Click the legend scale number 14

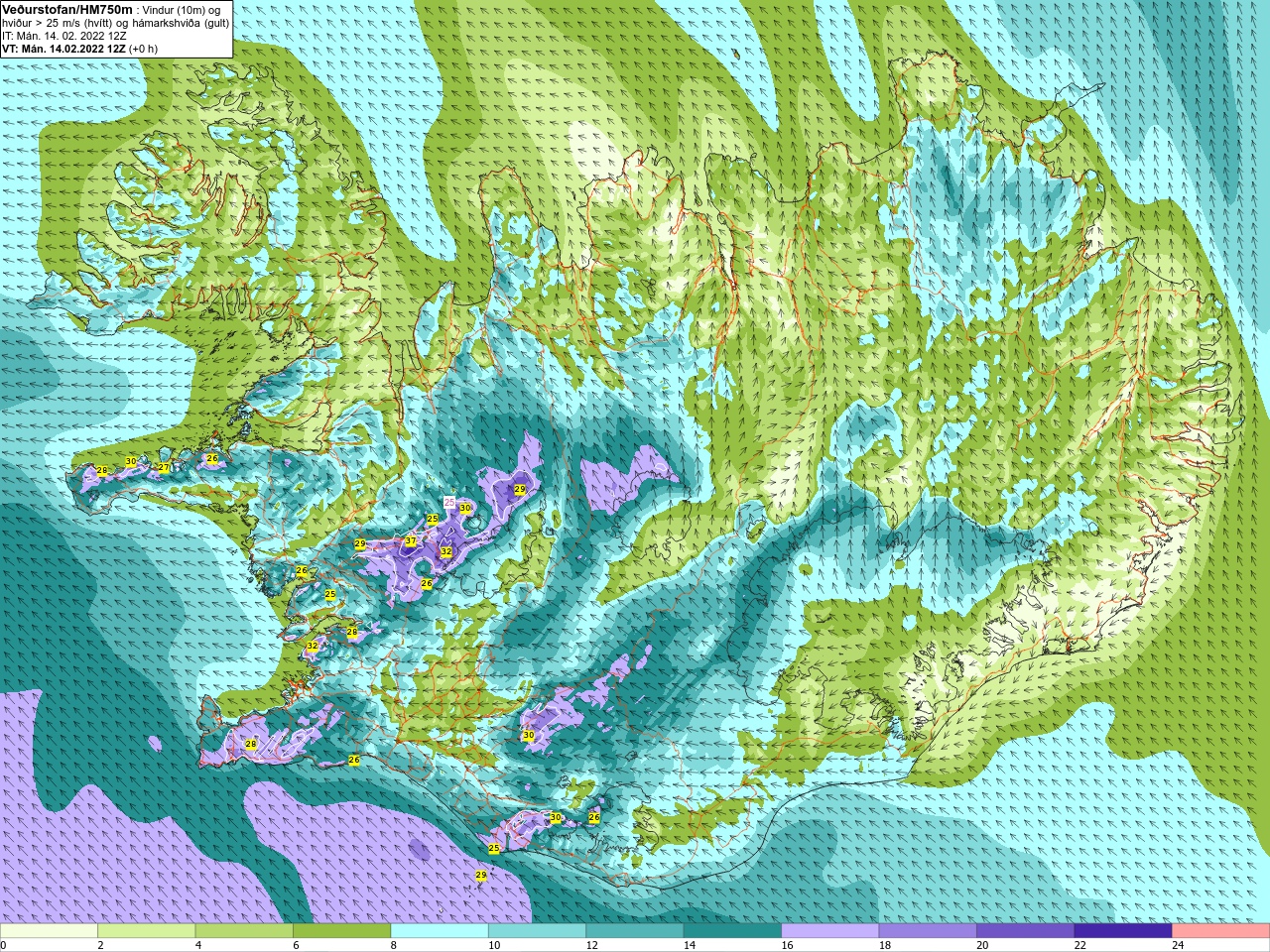click(x=690, y=946)
